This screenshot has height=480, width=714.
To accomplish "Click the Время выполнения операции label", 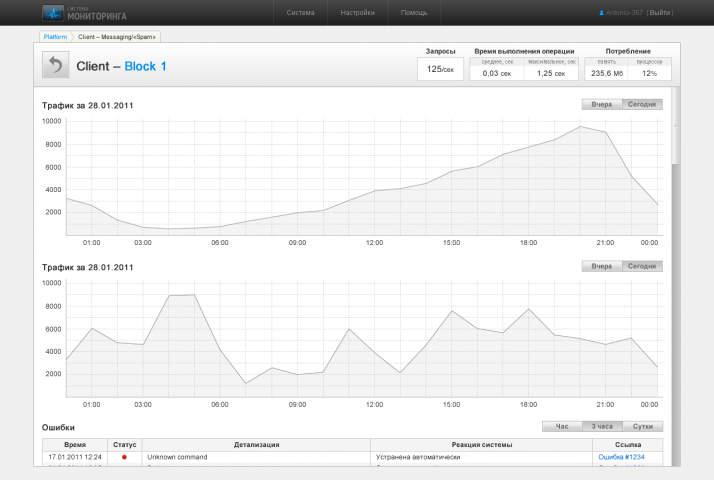I will [524, 51].
